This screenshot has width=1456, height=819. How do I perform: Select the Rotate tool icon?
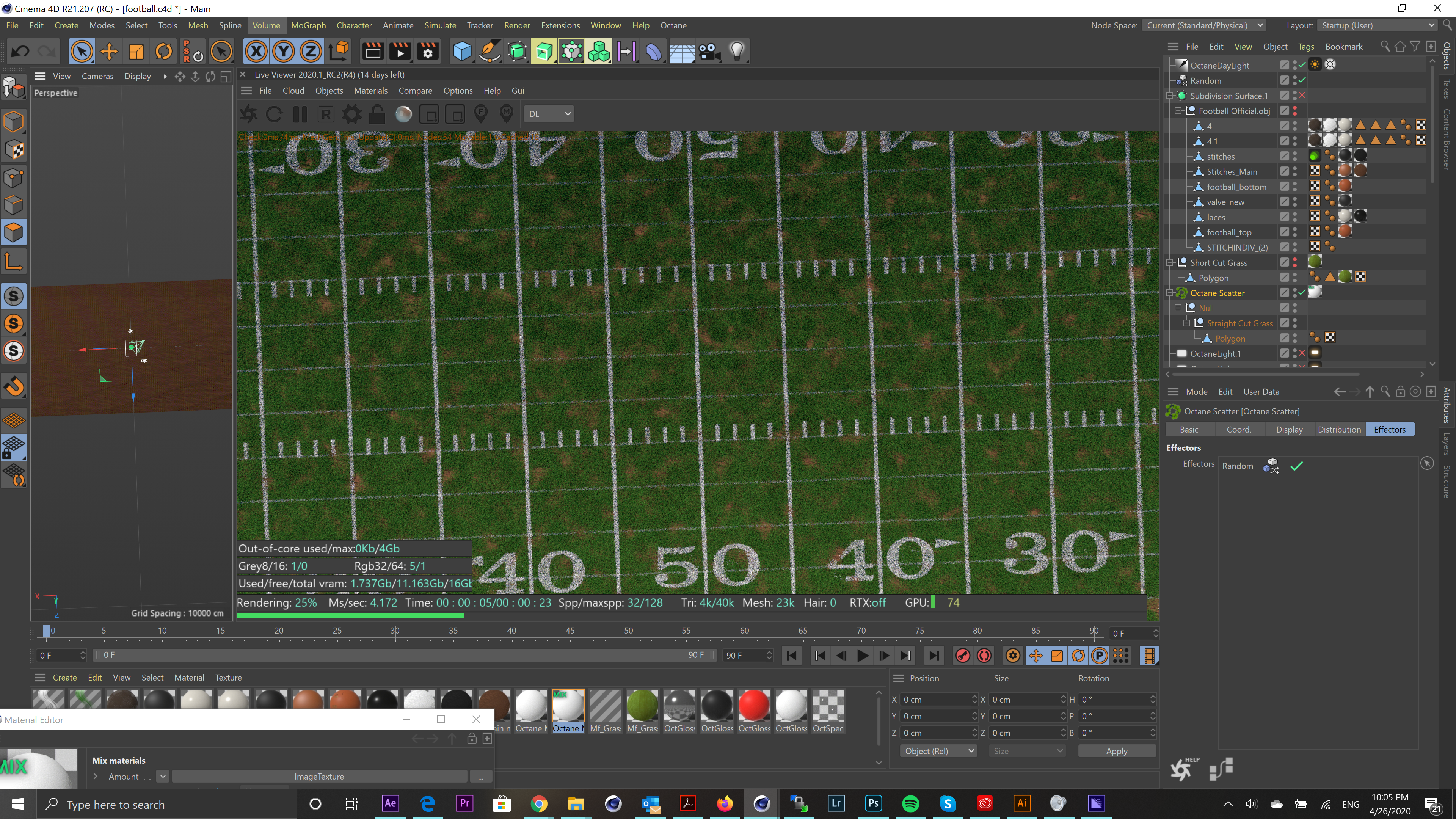click(x=163, y=52)
